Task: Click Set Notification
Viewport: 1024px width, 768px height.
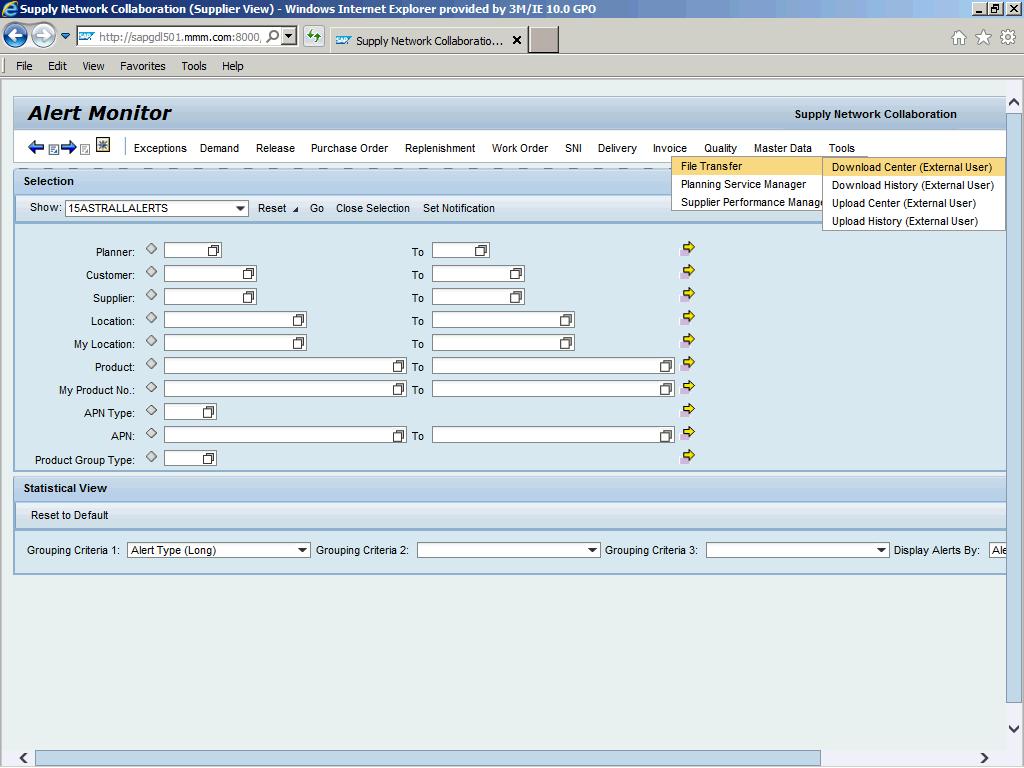Action: pyautogui.click(x=459, y=208)
